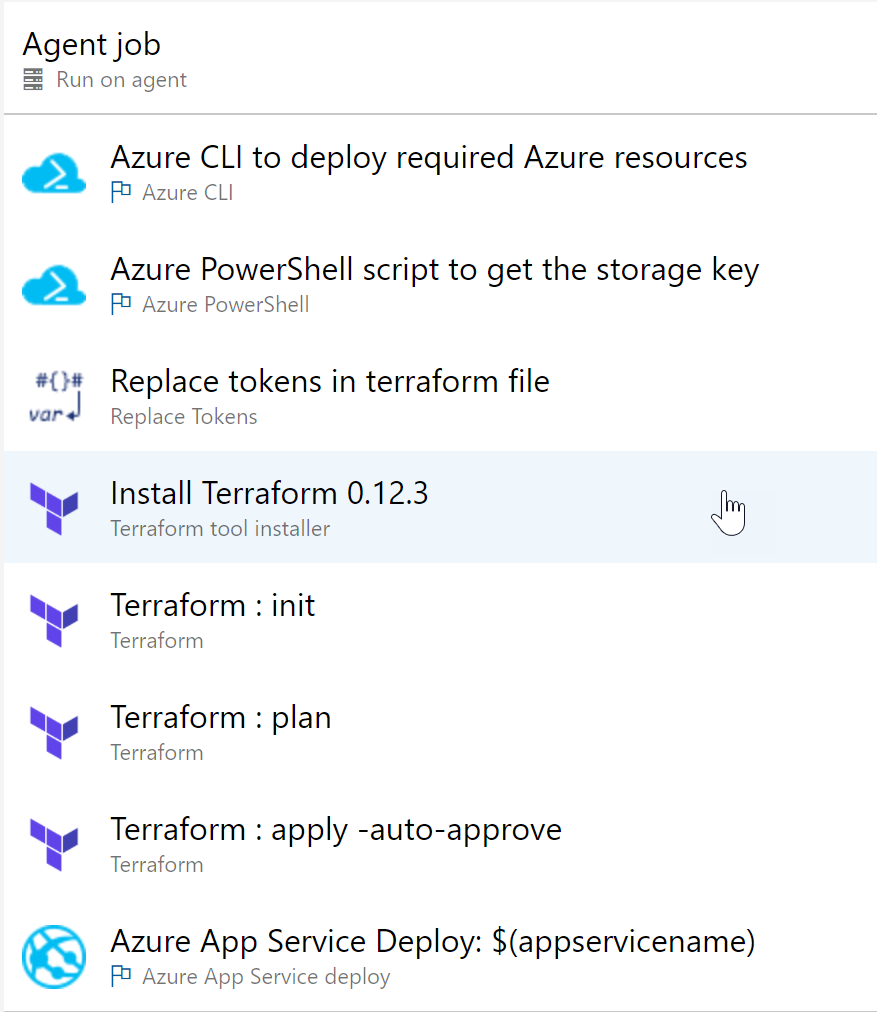The height and width of the screenshot is (1012, 877).
Task: Click the Azure CLI cloud icon
Action: point(54,173)
